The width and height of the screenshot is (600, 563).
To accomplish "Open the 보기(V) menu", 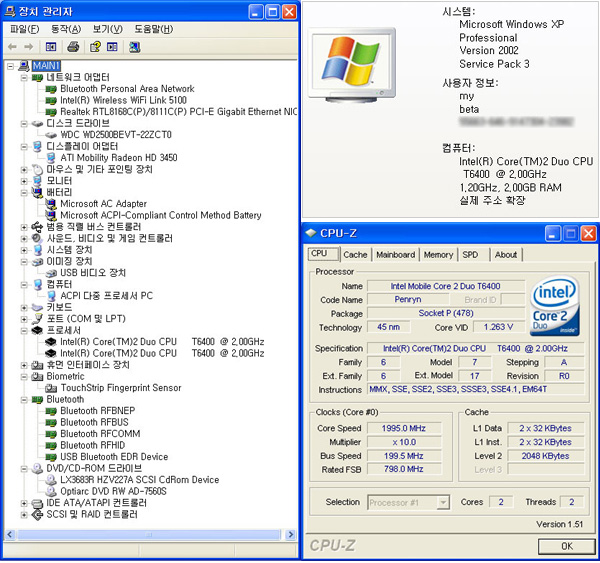I will click(108, 29).
